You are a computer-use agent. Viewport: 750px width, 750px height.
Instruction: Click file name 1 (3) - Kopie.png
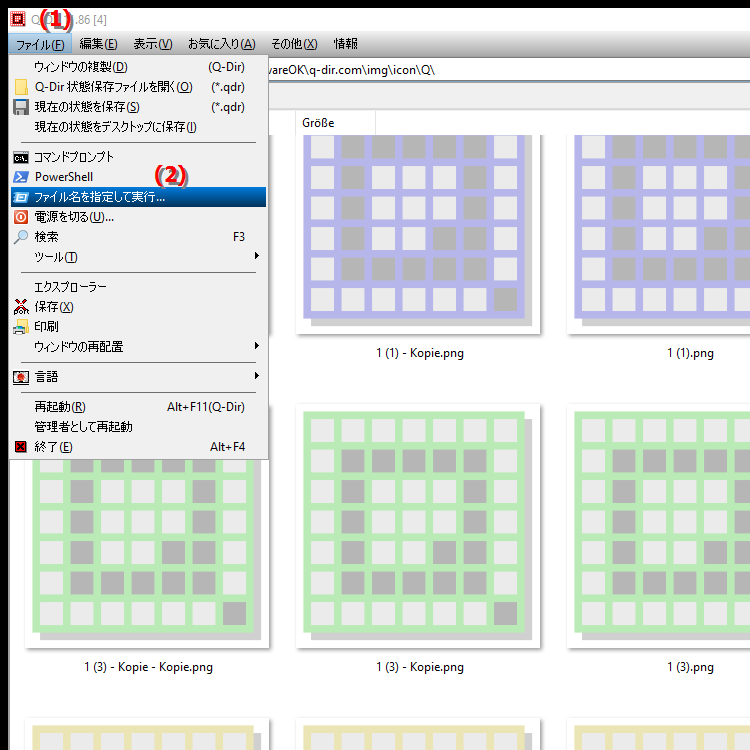click(x=420, y=667)
